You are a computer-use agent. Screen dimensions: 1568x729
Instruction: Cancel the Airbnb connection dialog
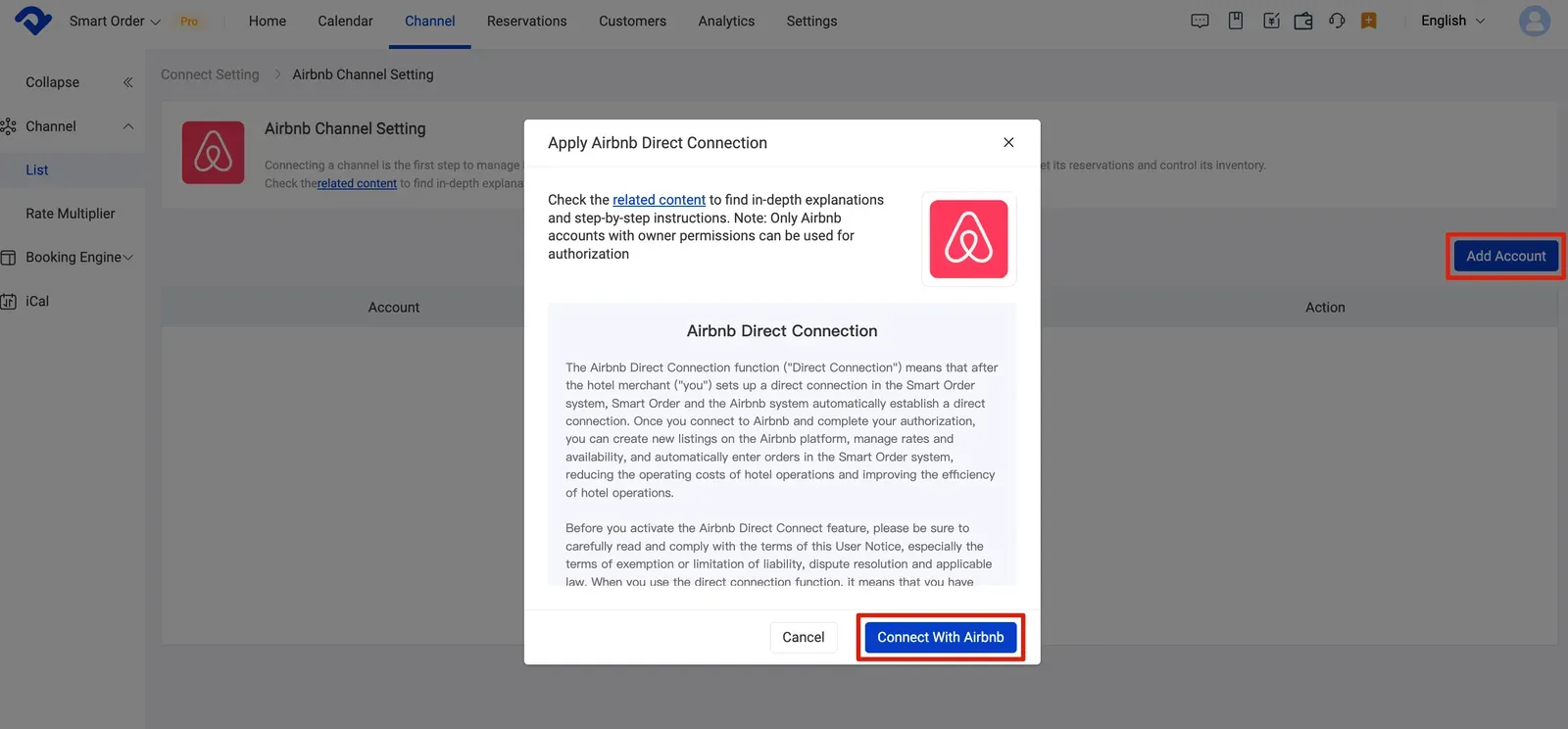[x=804, y=637]
